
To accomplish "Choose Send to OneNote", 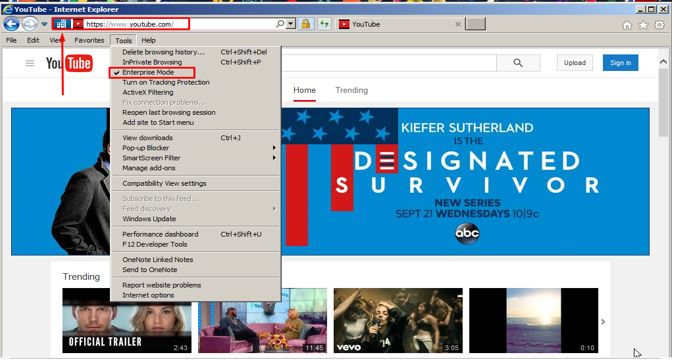I will (196, 270).
